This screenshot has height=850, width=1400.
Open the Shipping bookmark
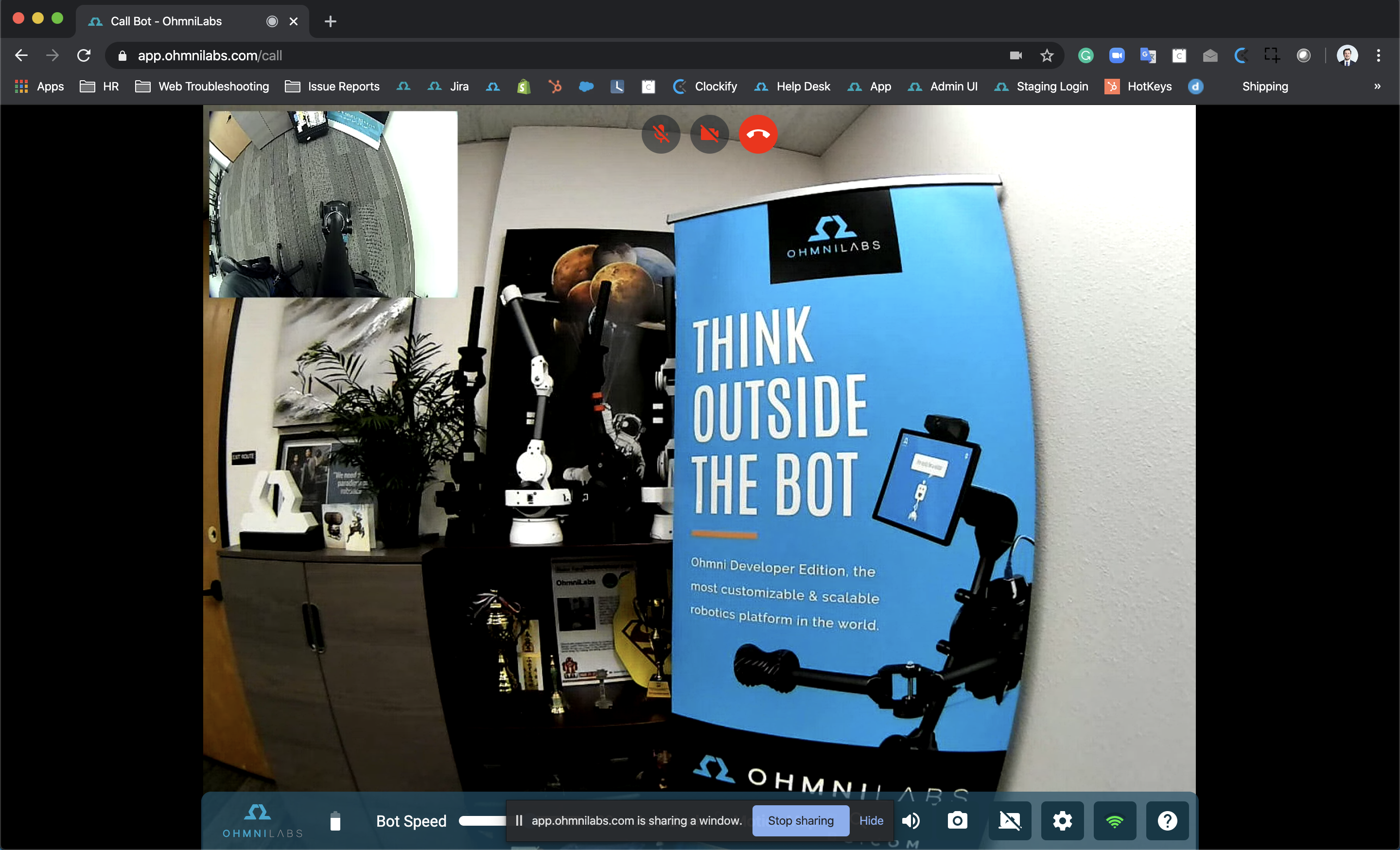click(1265, 87)
